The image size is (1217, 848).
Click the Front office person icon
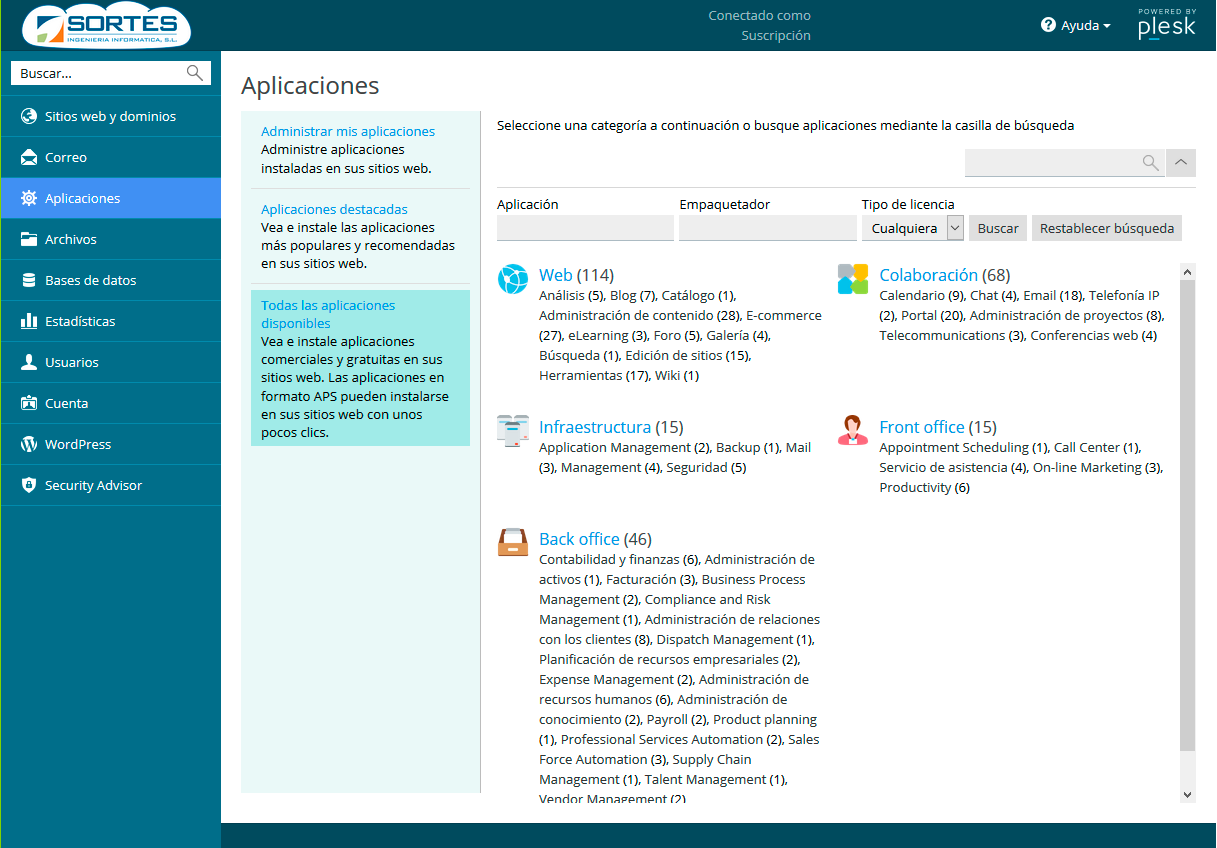point(853,431)
